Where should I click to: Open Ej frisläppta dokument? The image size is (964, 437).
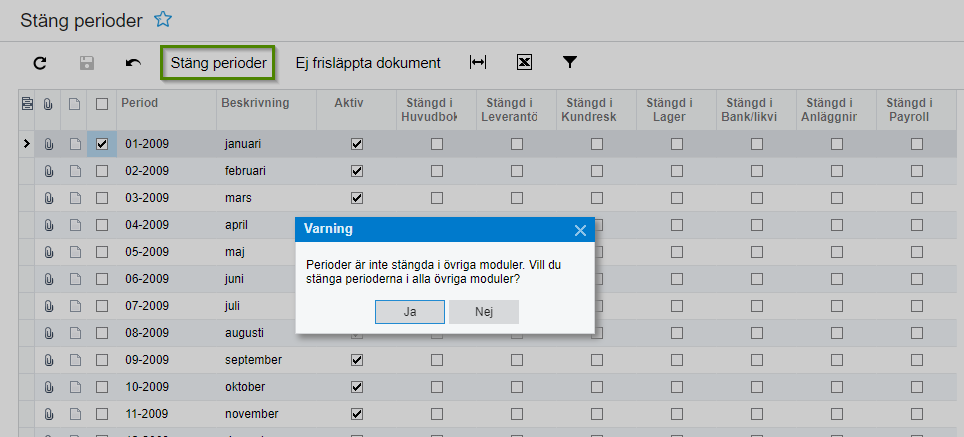point(368,63)
